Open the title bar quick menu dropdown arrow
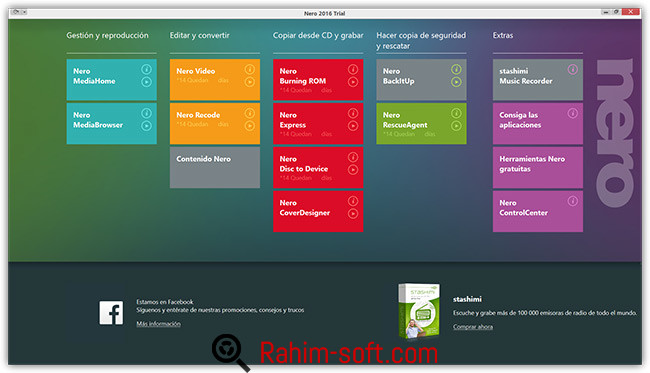 (24, 12)
